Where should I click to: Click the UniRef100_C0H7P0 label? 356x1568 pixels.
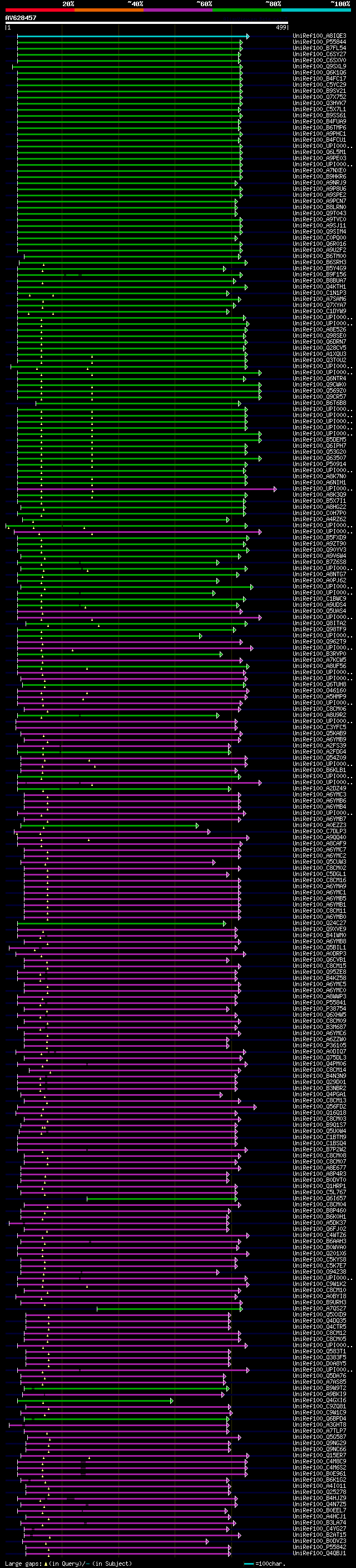coord(319,513)
